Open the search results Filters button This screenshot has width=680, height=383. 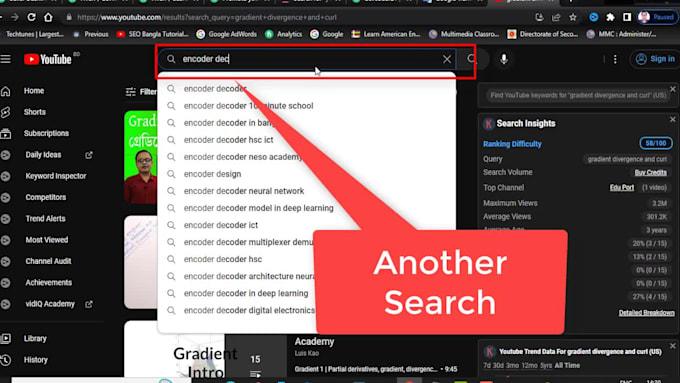point(141,92)
